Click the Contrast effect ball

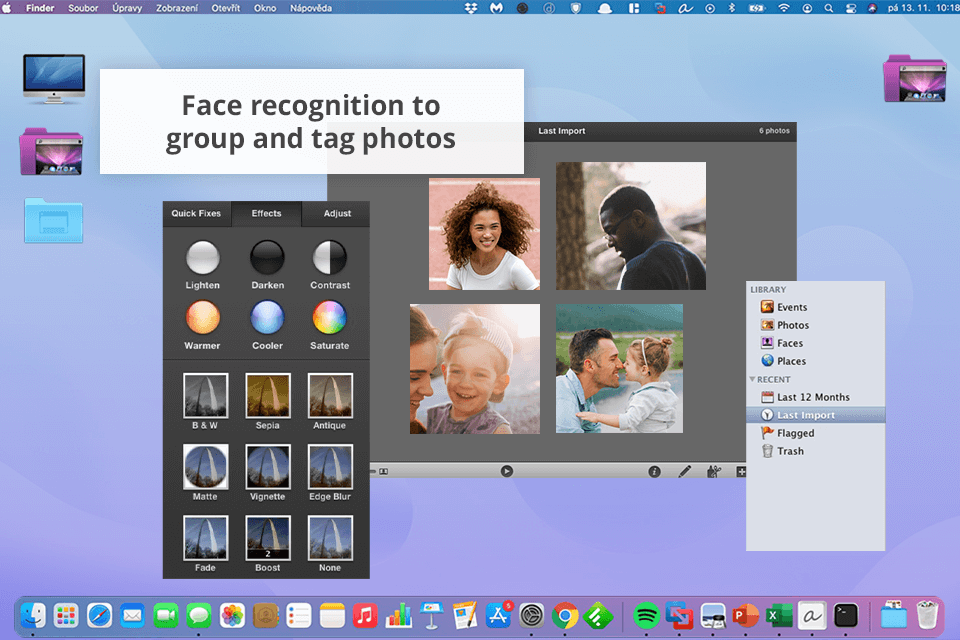click(329, 257)
